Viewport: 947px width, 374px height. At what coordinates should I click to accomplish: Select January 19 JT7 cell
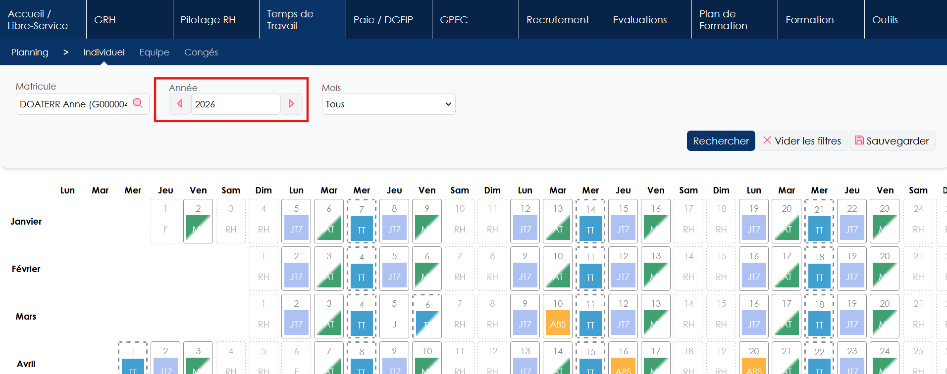(x=754, y=221)
